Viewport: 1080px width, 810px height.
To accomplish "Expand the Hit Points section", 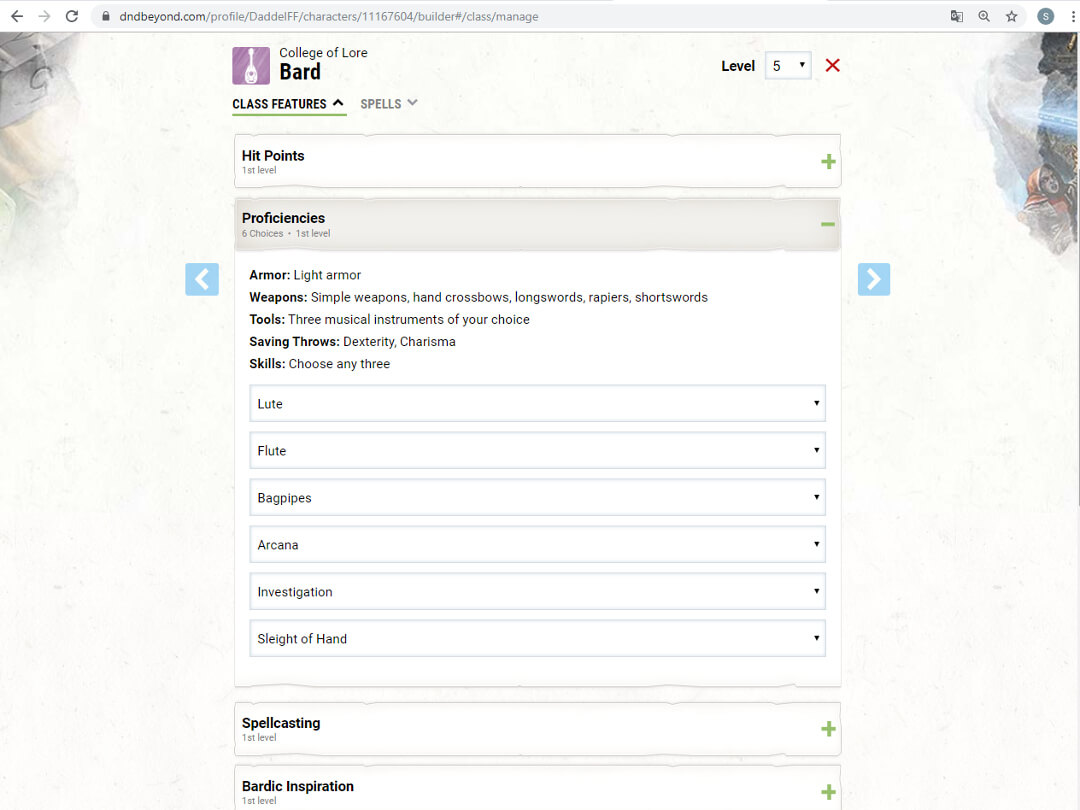I will tap(828, 161).
